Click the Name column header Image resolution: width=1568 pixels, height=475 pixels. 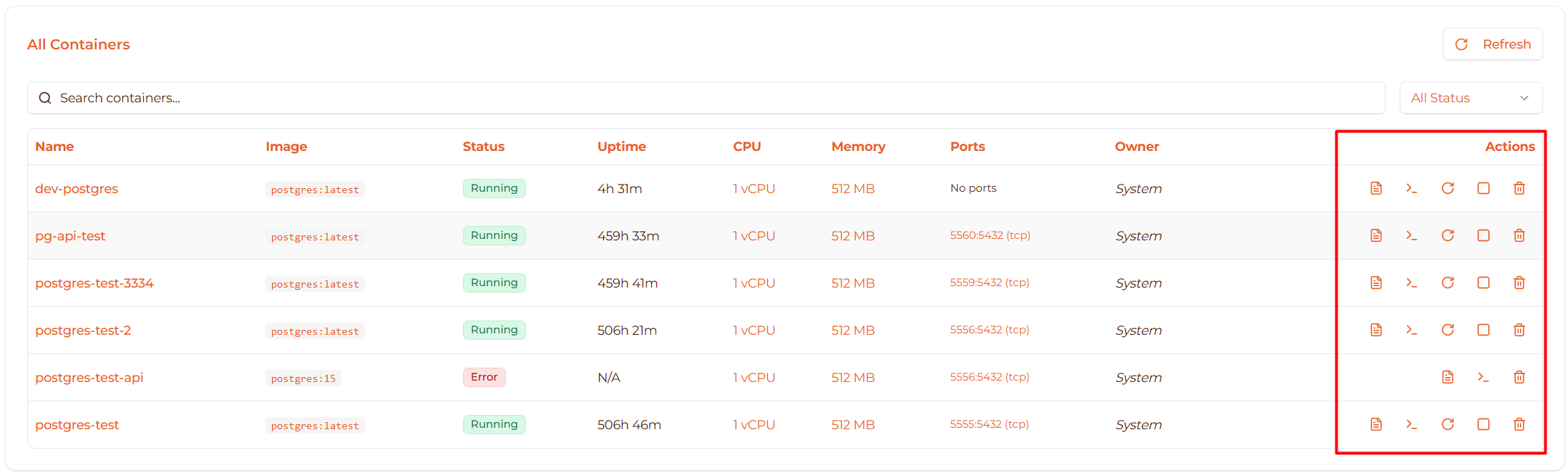[x=54, y=147]
